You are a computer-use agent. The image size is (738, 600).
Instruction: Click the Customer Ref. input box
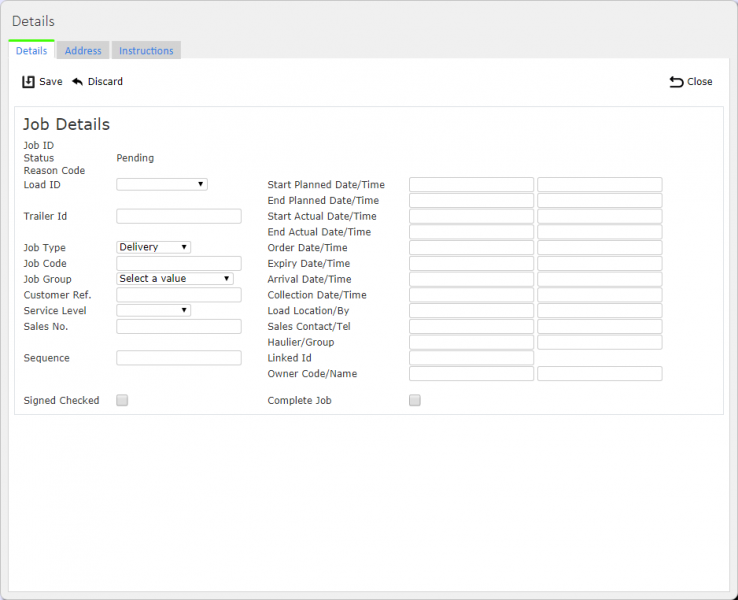(x=179, y=295)
